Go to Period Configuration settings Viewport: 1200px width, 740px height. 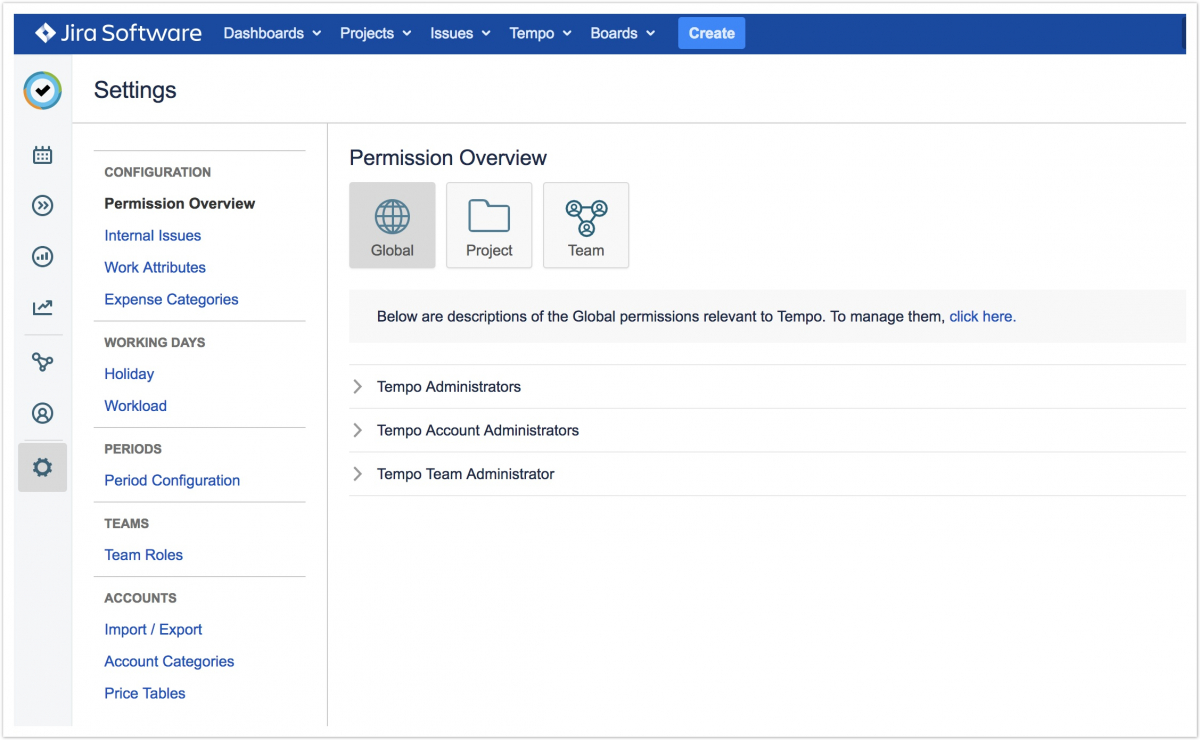pyautogui.click(x=172, y=481)
